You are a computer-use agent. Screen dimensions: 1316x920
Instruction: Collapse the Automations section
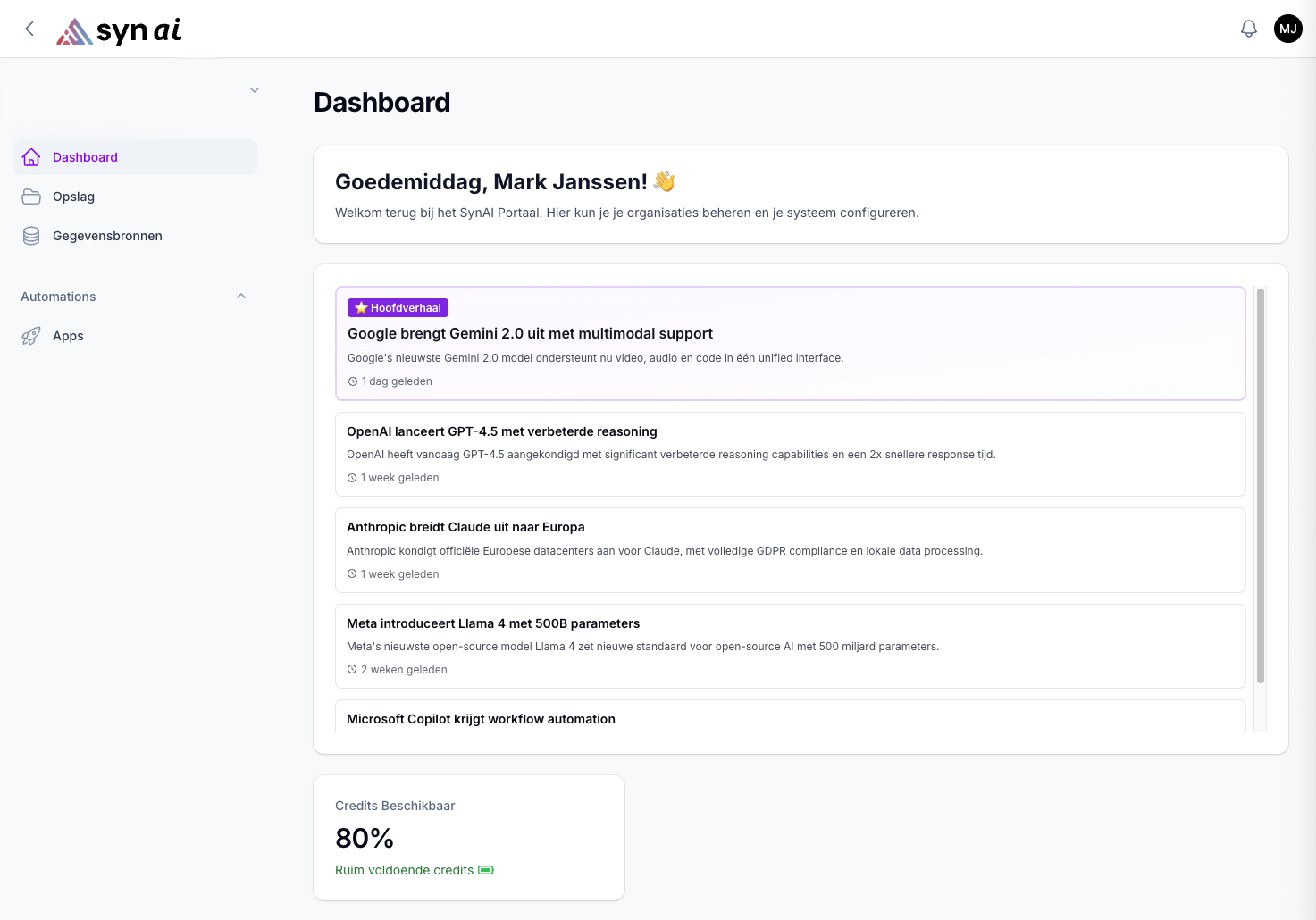coord(241,297)
